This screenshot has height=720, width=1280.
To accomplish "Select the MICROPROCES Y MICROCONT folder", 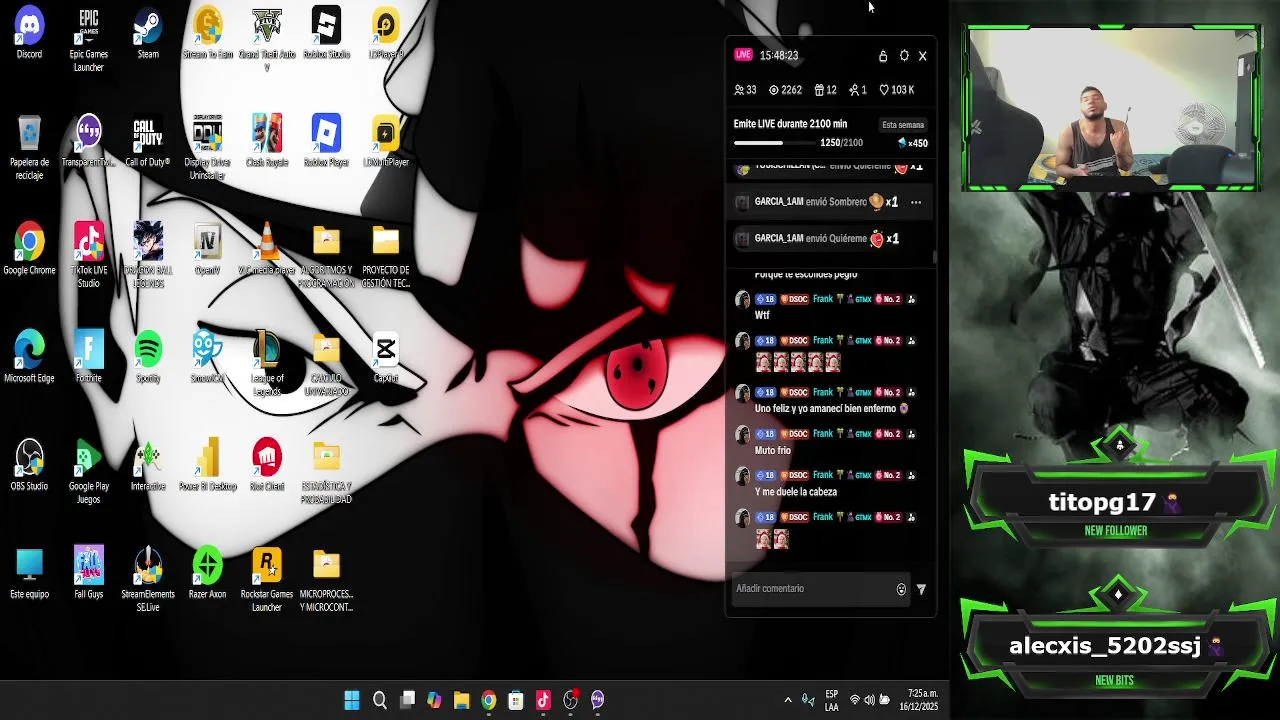I will [x=326, y=580].
